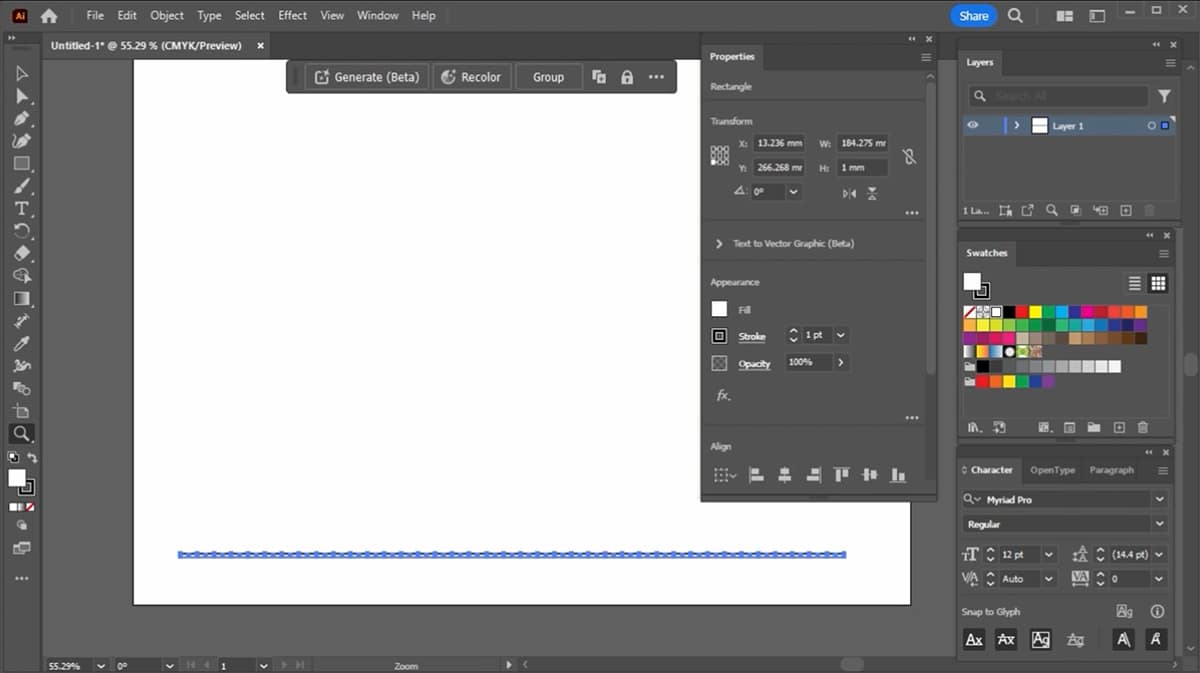Click the search icon near Share

[x=1015, y=16]
